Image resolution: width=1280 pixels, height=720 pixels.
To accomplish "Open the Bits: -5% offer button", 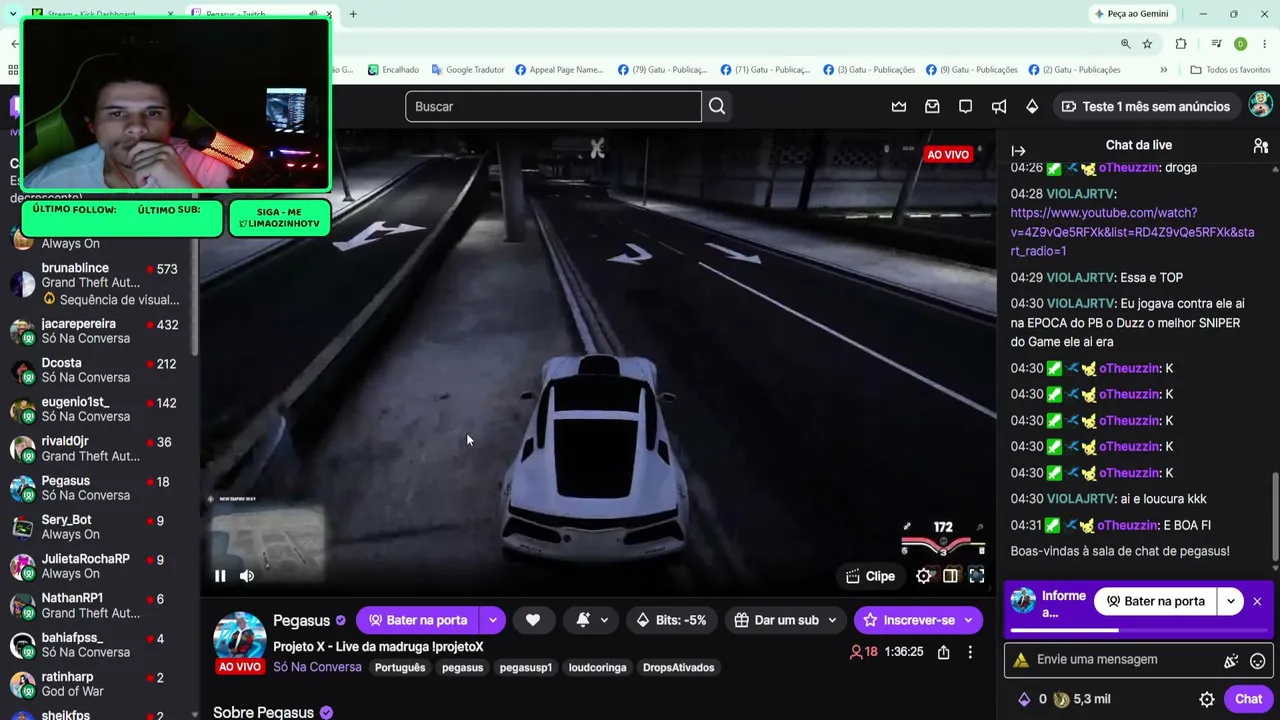I will click(671, 620).
